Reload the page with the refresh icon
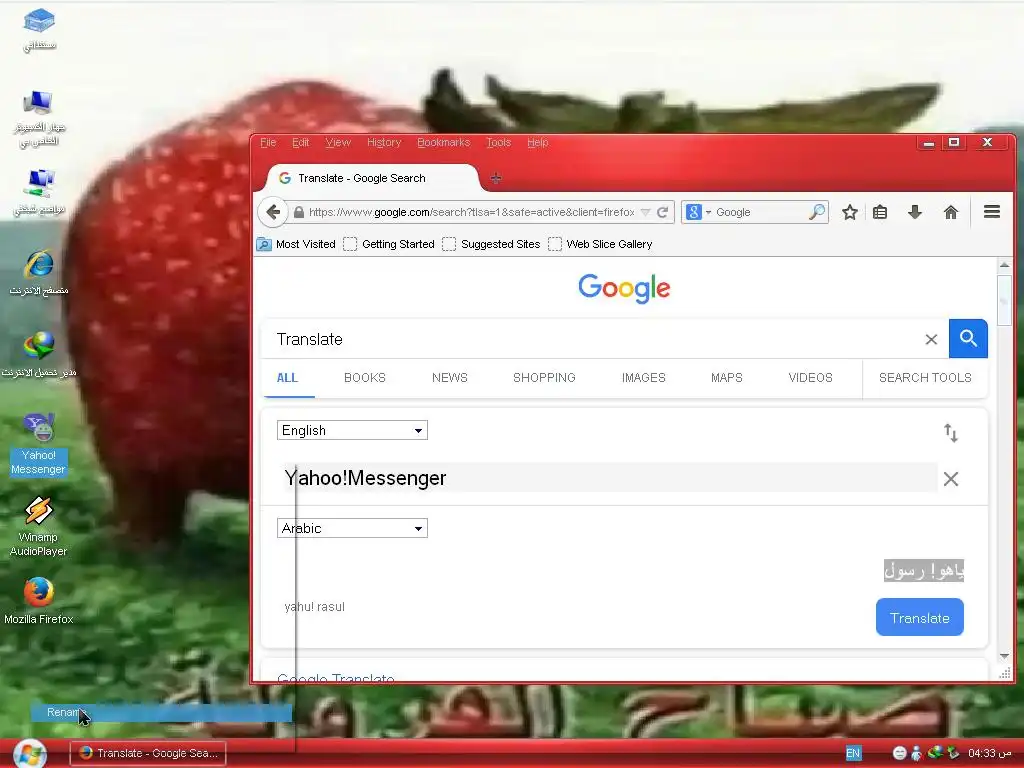 click(x=663, y=212)
